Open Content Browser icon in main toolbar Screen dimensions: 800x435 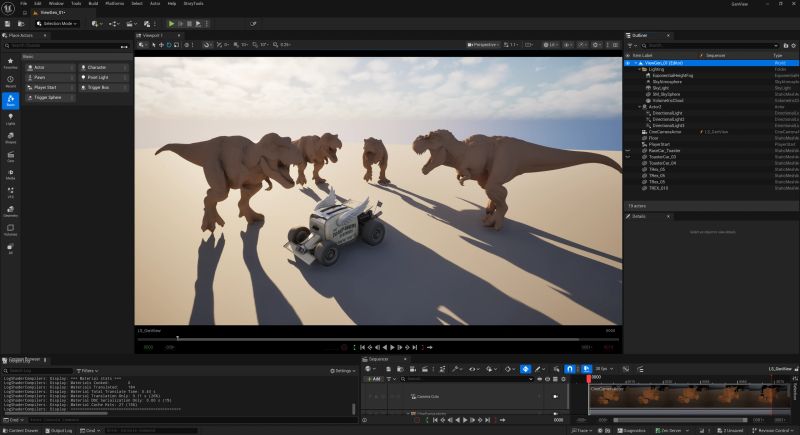[21, 23]
